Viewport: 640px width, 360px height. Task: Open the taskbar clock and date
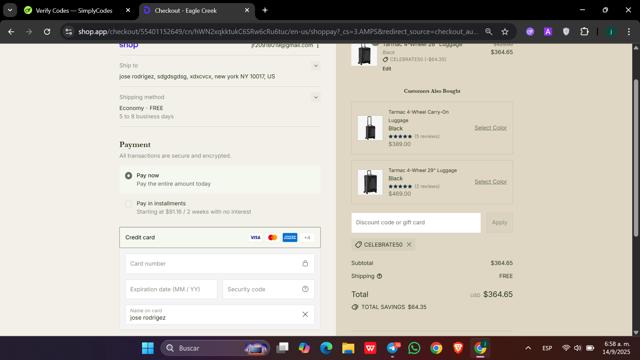(x=616, y=348)
